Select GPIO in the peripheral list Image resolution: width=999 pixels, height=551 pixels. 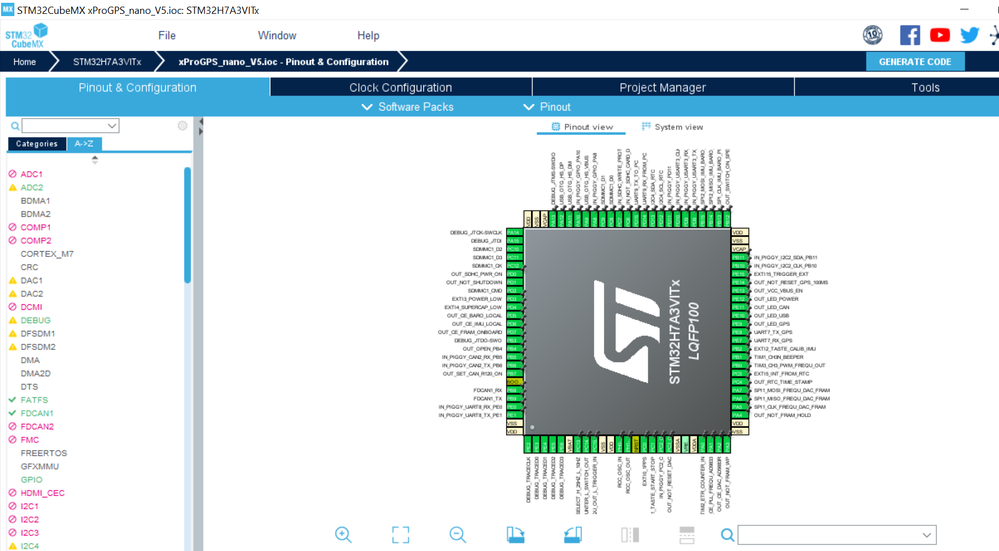[31, 480]
